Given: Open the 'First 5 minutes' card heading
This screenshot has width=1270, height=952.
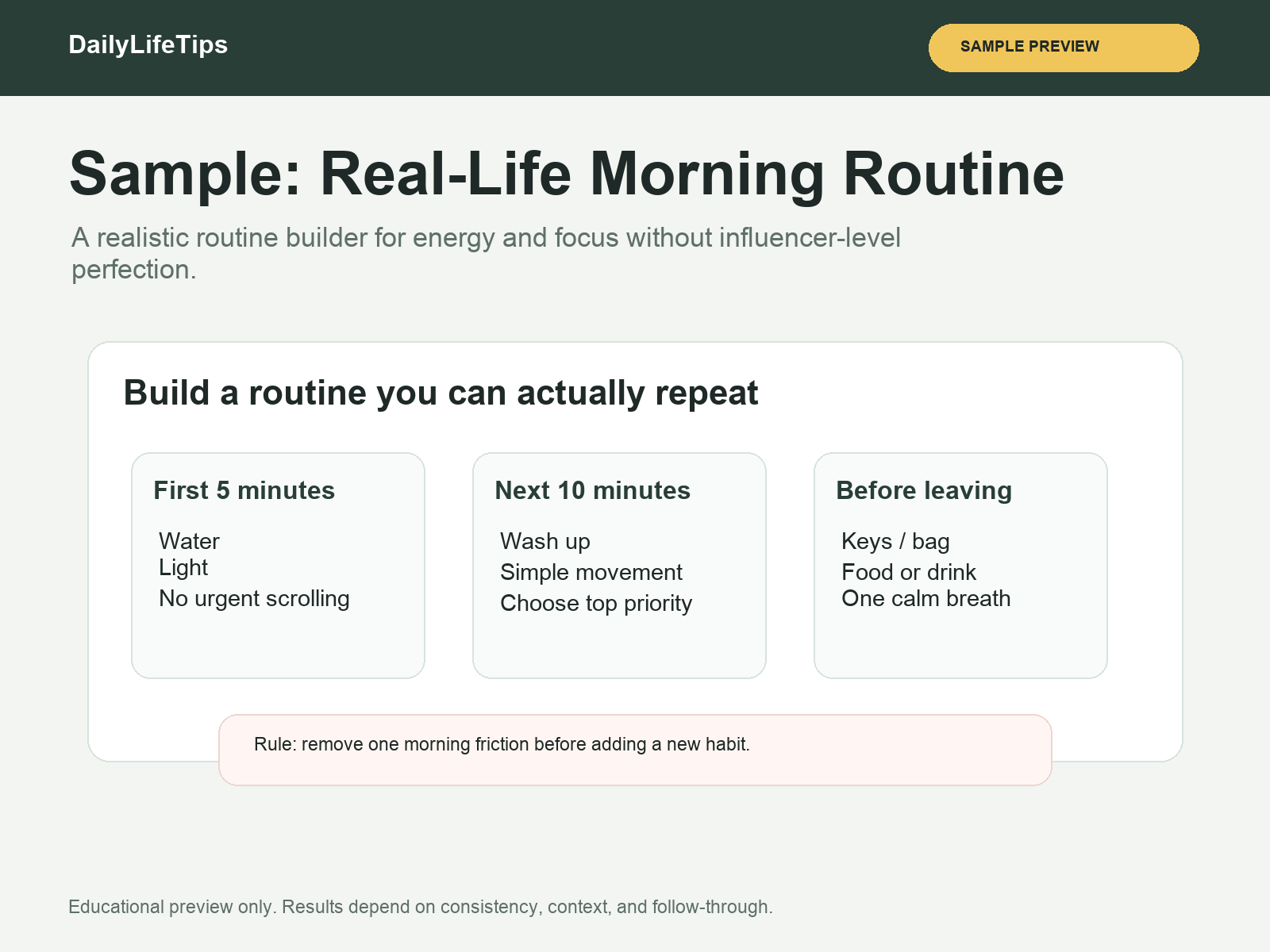Looking at the screenshot, I should 244,490.
